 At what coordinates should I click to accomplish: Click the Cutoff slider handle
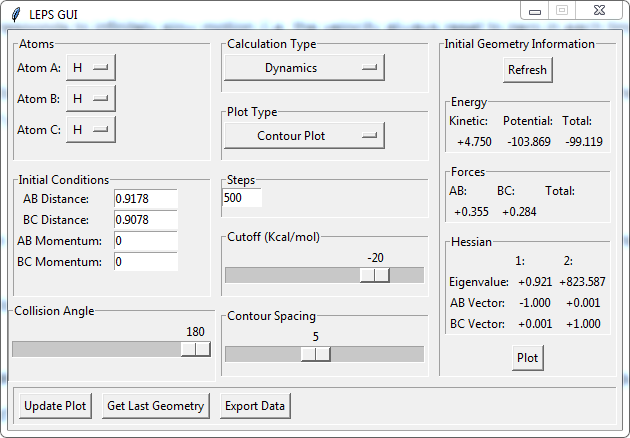click(375, 275)
